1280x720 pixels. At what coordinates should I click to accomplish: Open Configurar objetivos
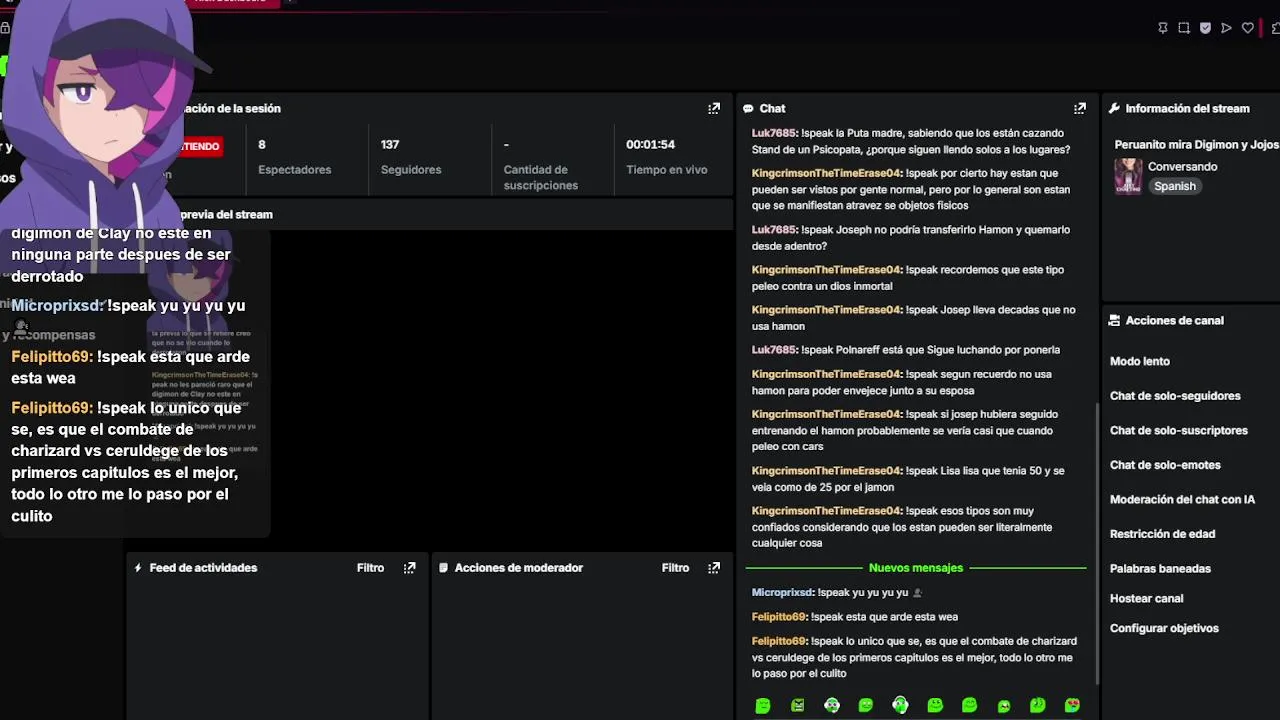[x=1164, y=628]
